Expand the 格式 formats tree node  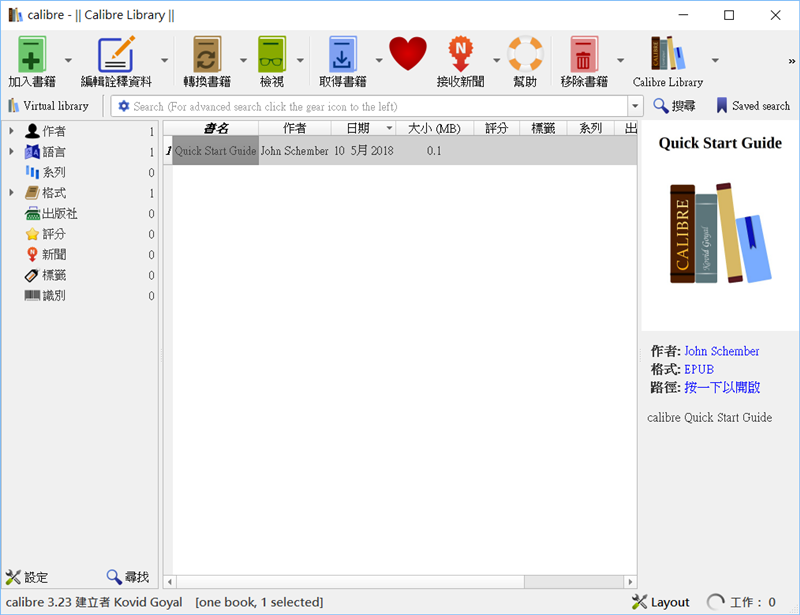pos(12,193)
